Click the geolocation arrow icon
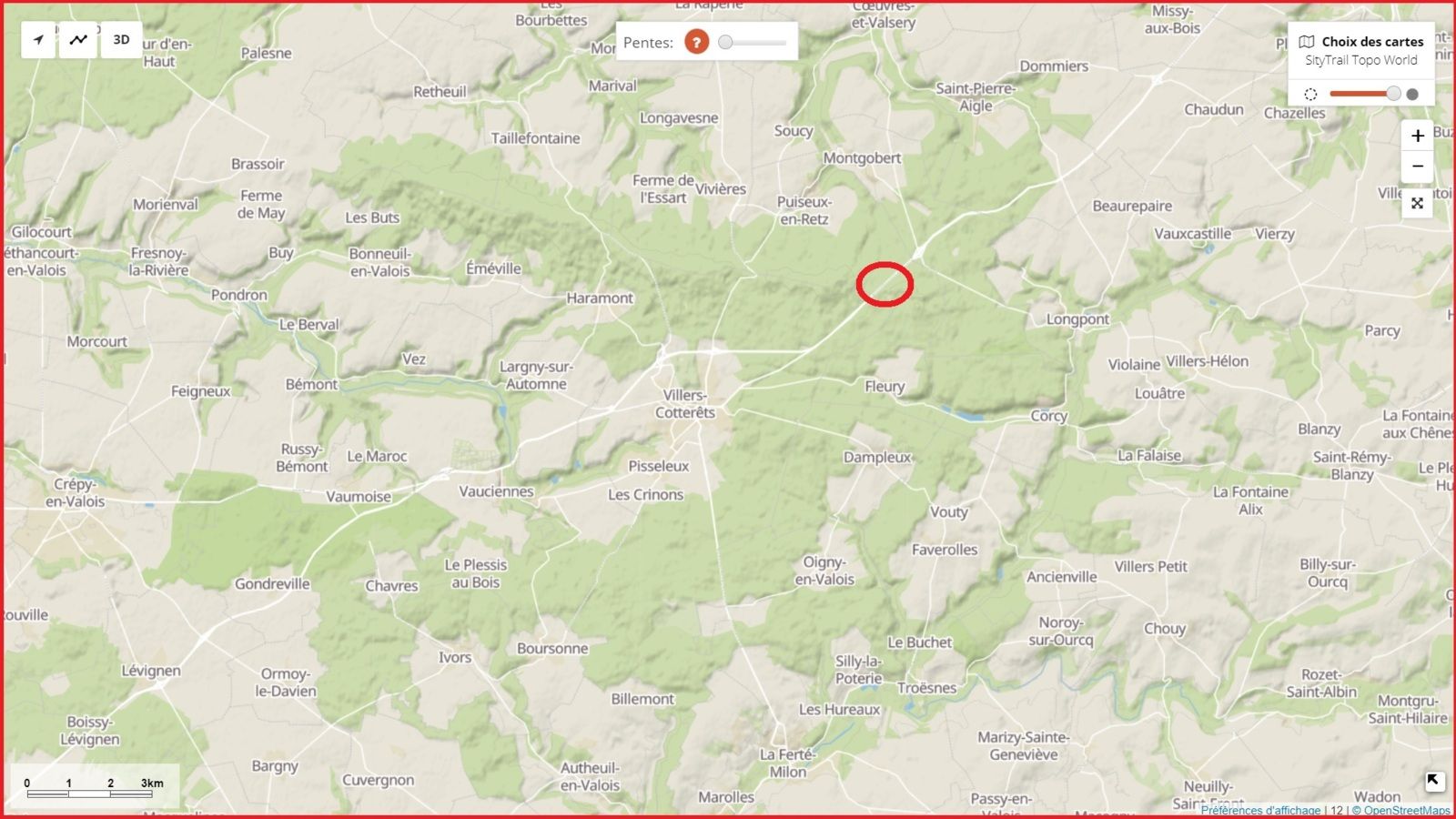 [x=38, y=40]
